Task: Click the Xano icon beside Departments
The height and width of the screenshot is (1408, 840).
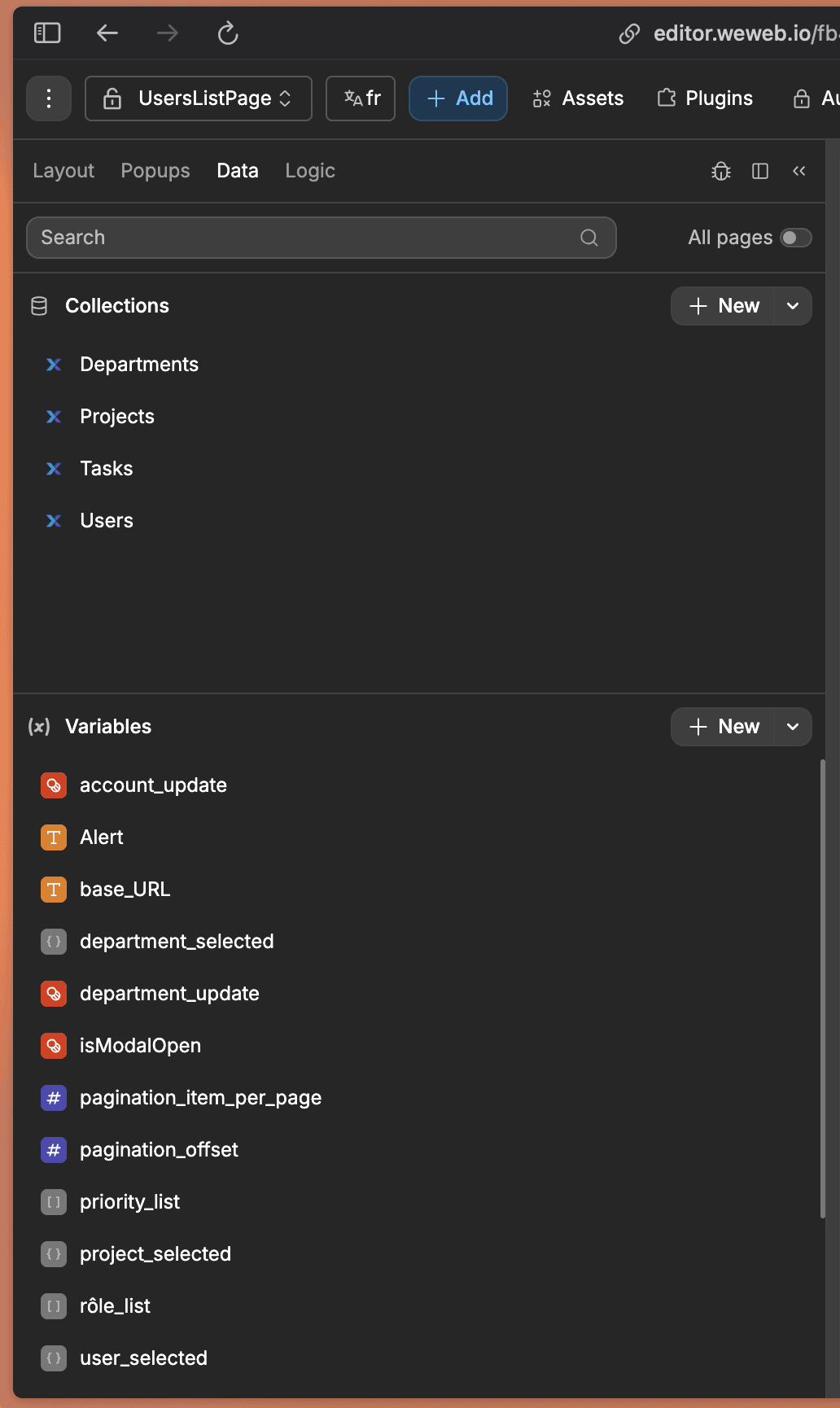Action: (54, 365)
